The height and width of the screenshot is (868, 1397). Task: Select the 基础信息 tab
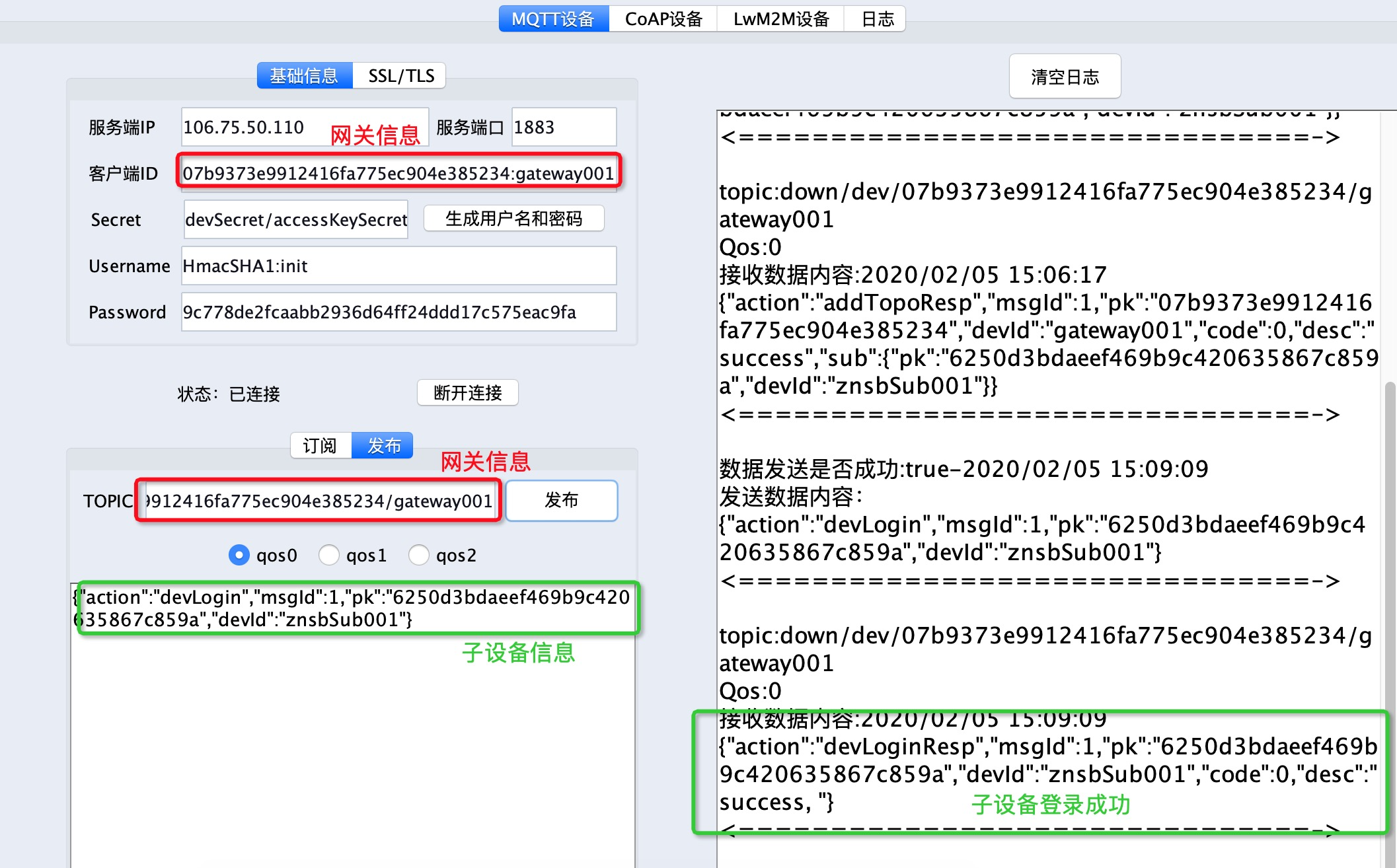pos(304,76)
